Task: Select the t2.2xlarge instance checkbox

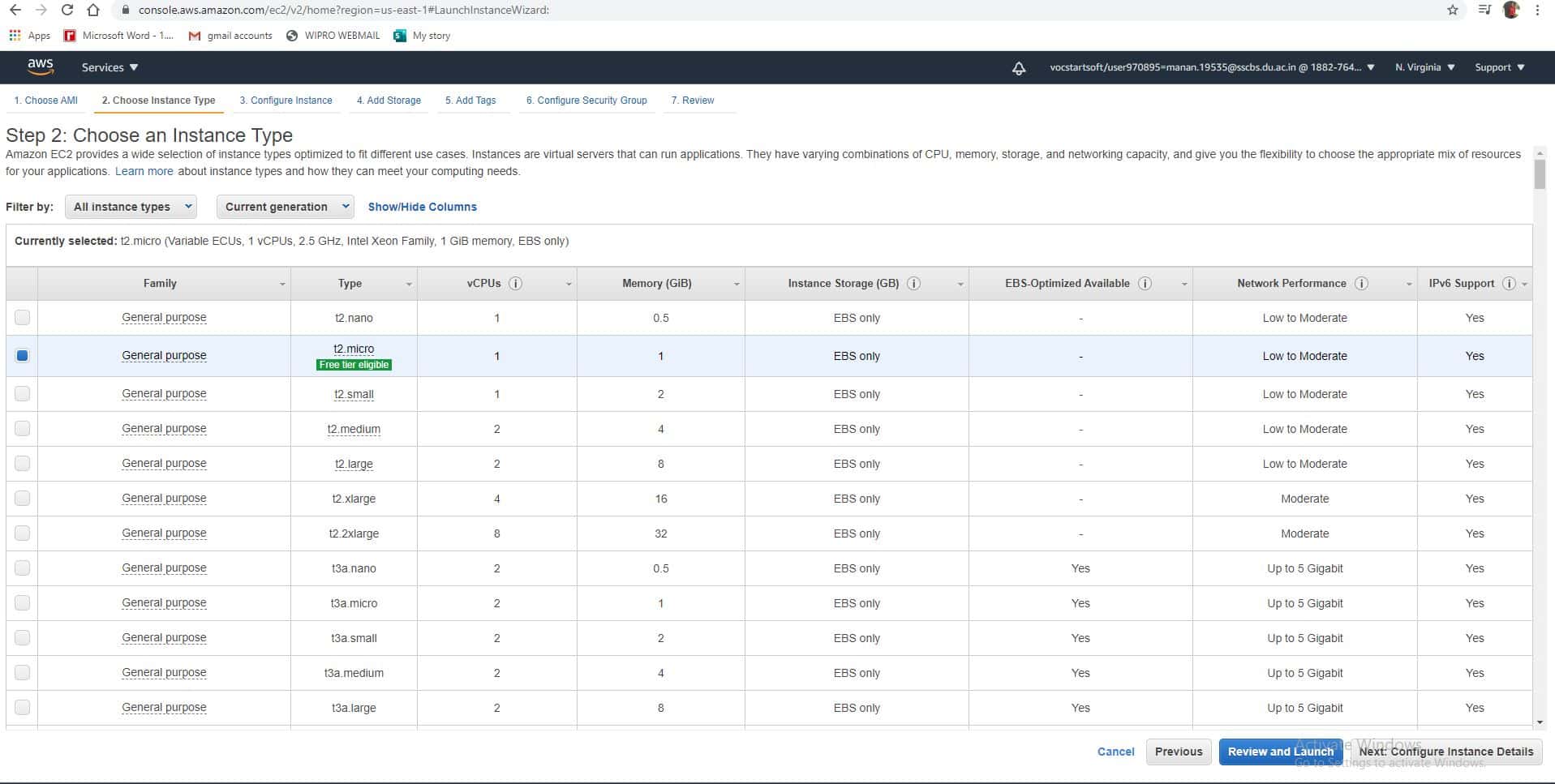Action: pos(22,533)
